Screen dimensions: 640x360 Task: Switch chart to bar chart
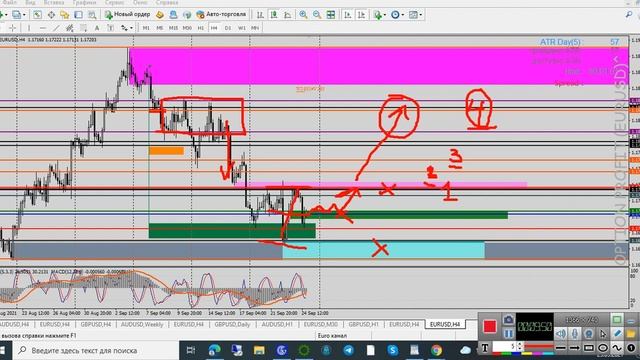pyautogui.click(x=260, y=15)
